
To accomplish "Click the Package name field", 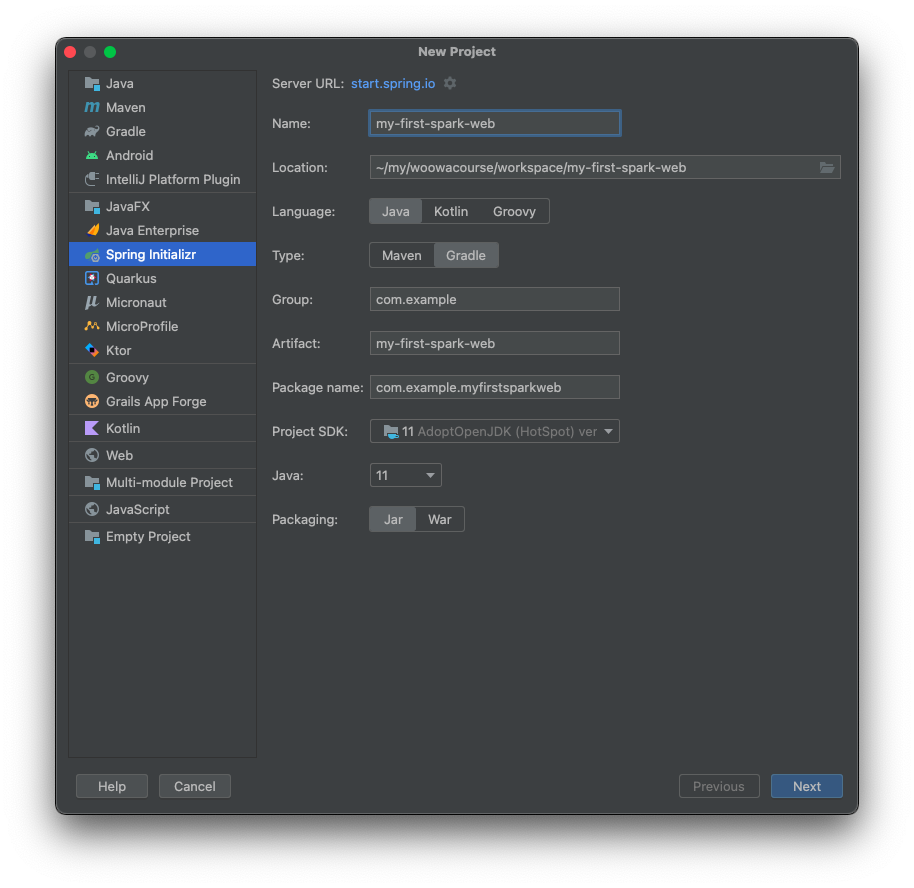I will click(x=494, y=387).
